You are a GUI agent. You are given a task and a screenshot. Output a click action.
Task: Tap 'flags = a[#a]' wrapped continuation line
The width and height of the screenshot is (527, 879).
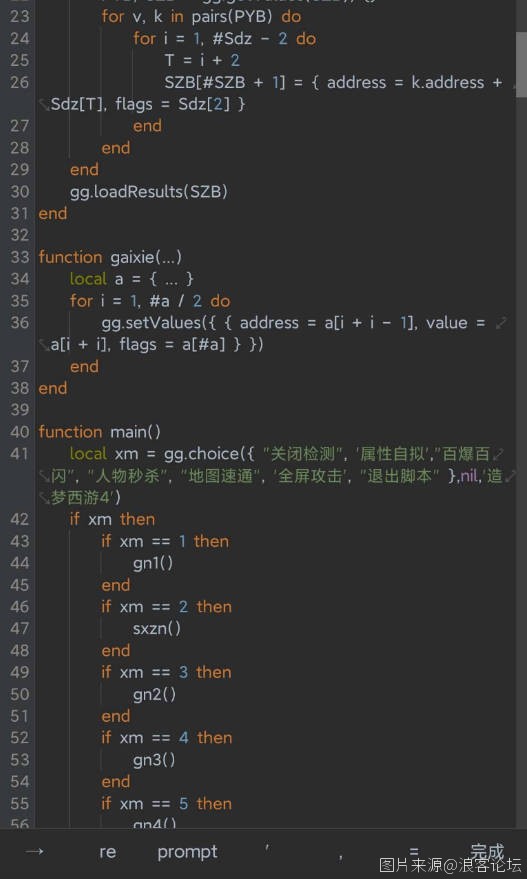172,345
